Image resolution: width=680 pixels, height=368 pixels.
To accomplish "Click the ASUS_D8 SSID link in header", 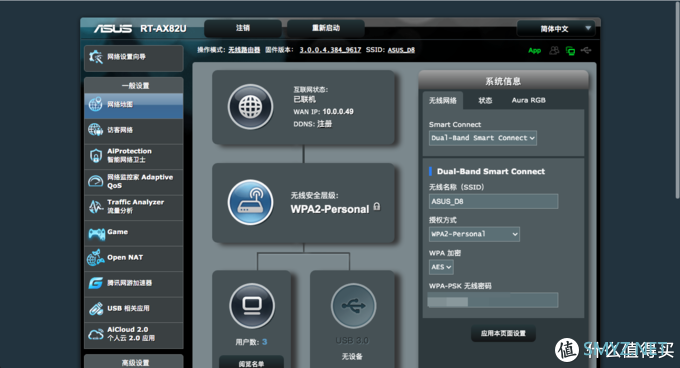I will (x=401, y=50).
